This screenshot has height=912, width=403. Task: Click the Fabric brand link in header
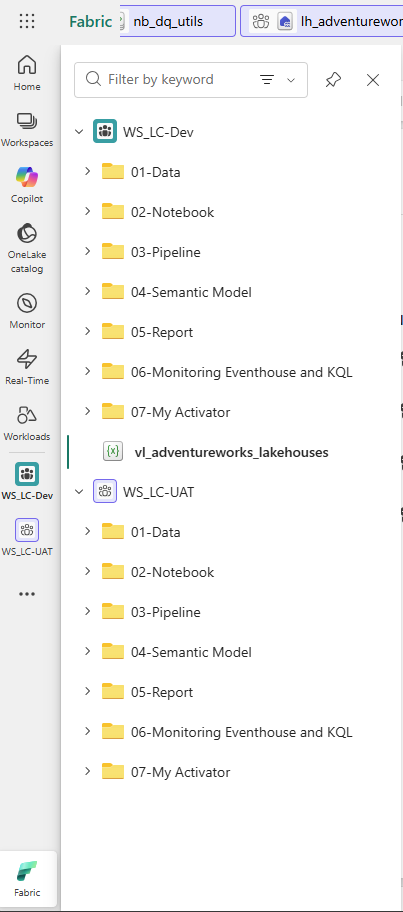(x=90, y=22)
